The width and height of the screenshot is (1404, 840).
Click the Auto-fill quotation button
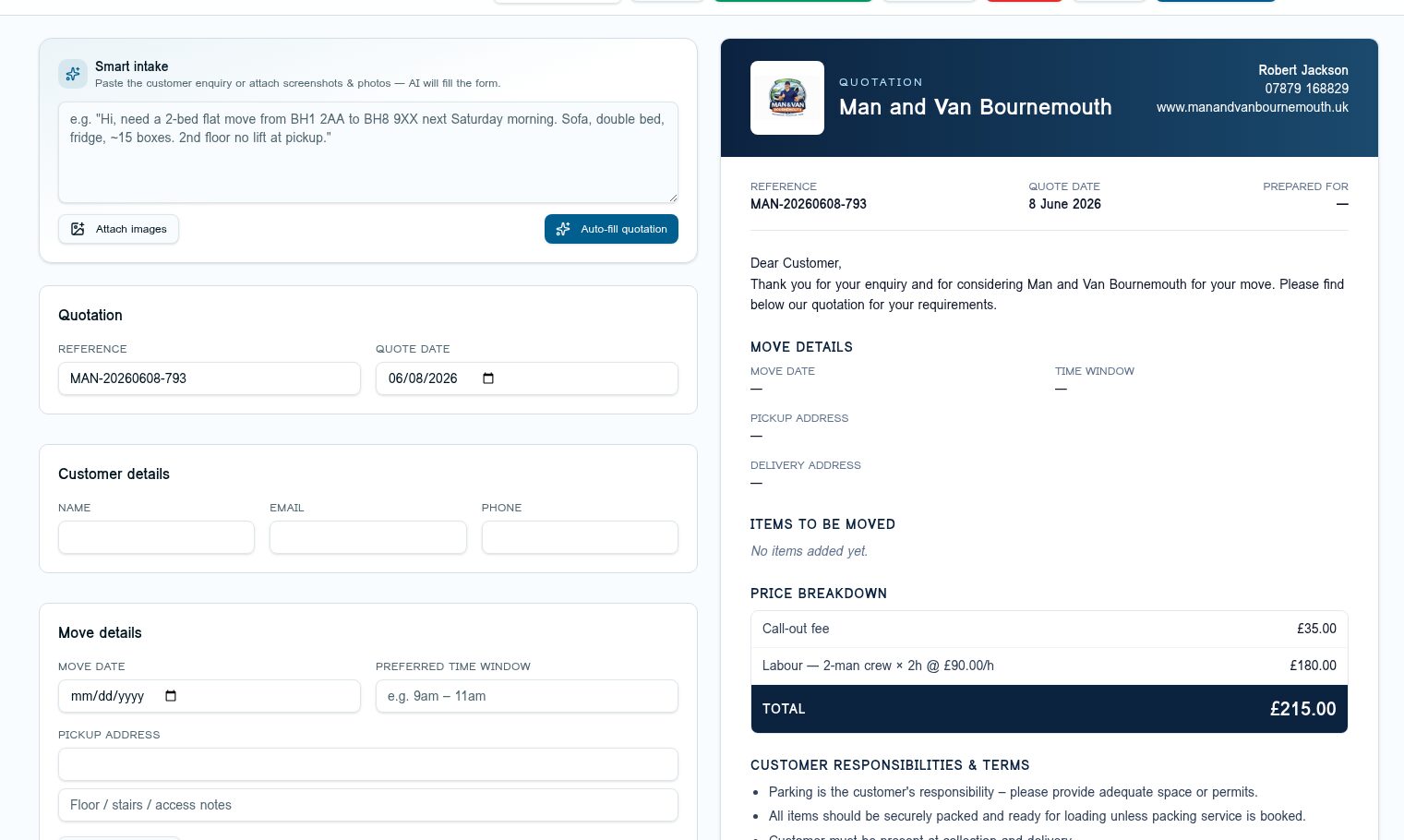coord(611,229)
